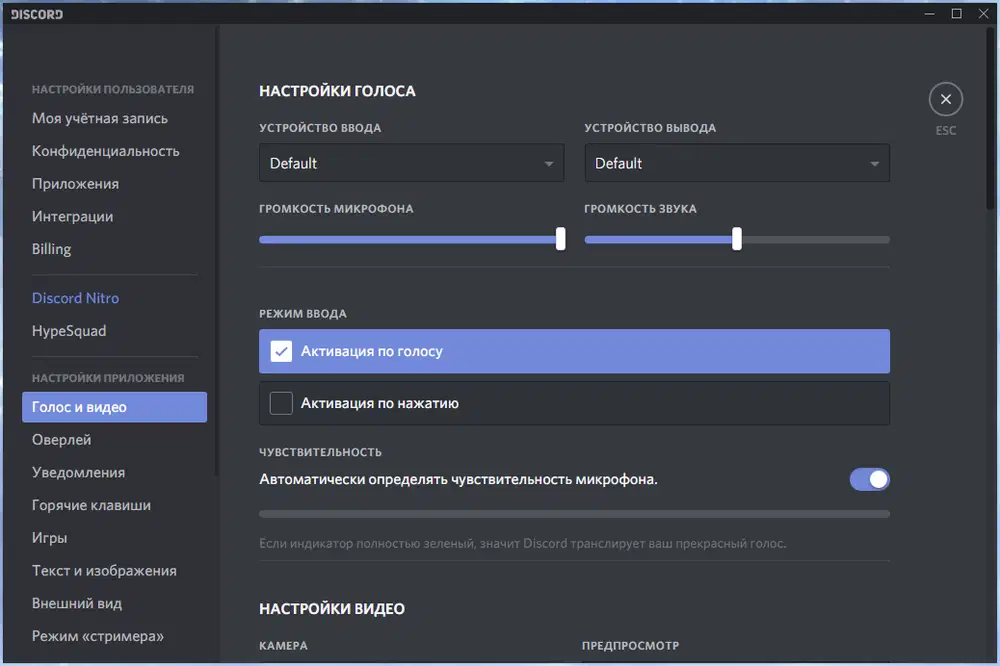Screen dimensions: 1000x666
Task: Close the Discord window
Action: [983, 13]
